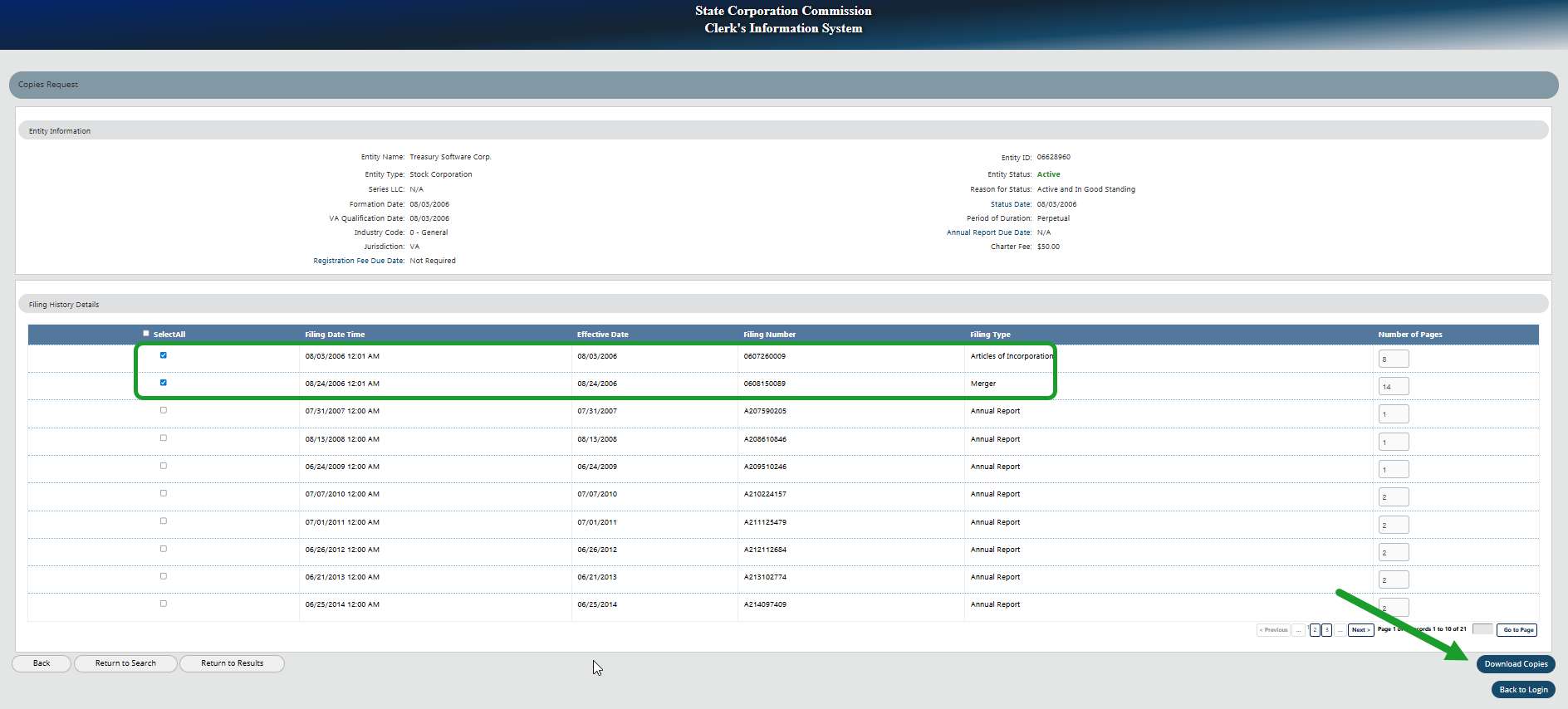Click the Filing Type column header
The height and width of the screenshot is (709, 1568).
coord(990,335)
